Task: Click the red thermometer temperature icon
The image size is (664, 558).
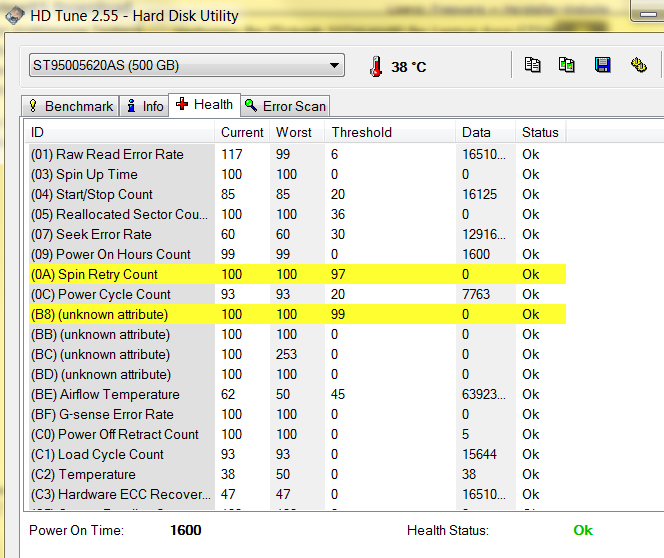Action: (376, 66)
